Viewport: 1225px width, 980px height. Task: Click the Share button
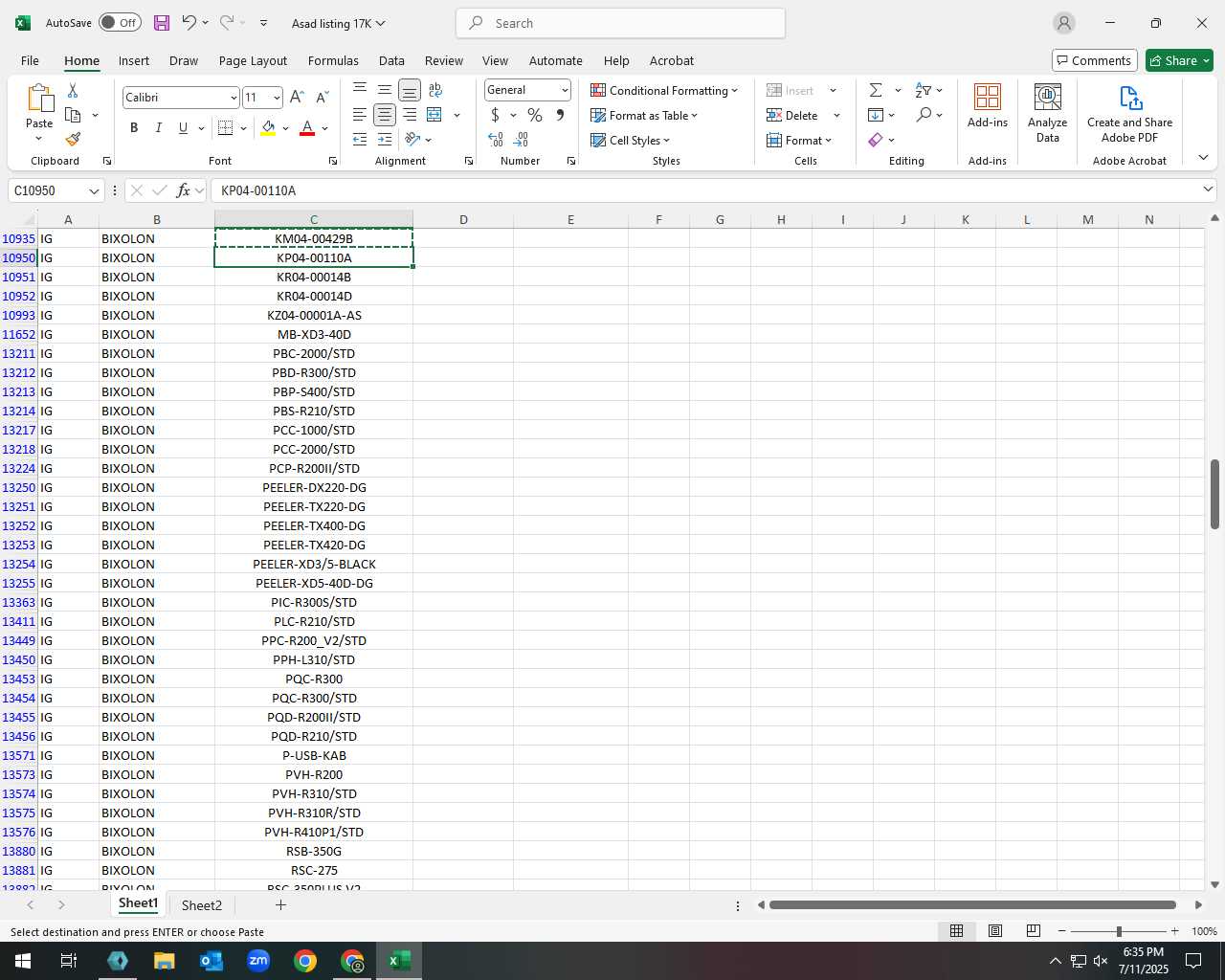click(1179, 60)
